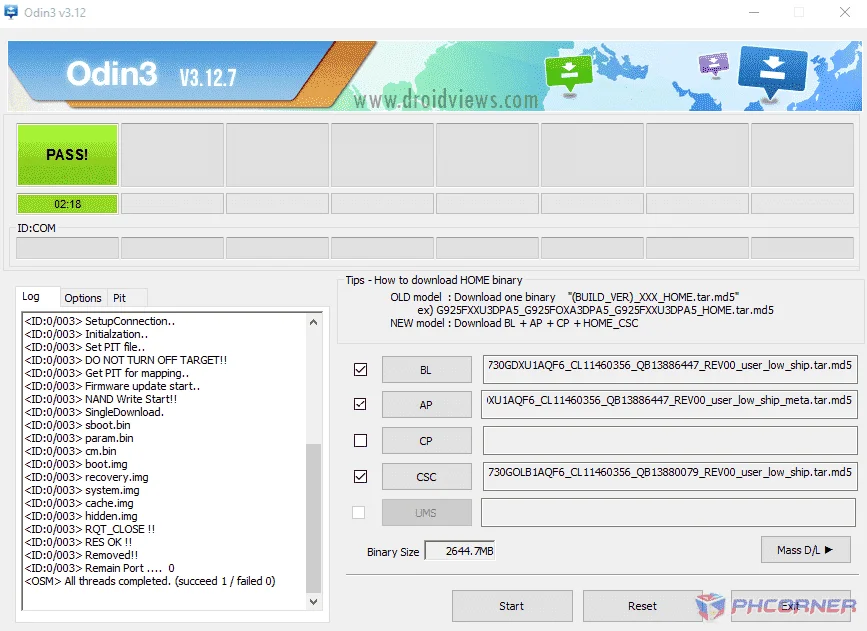Click the small purple download bubble icon
Viewport: 867px width, 631px height.
(x=714, y=64)
